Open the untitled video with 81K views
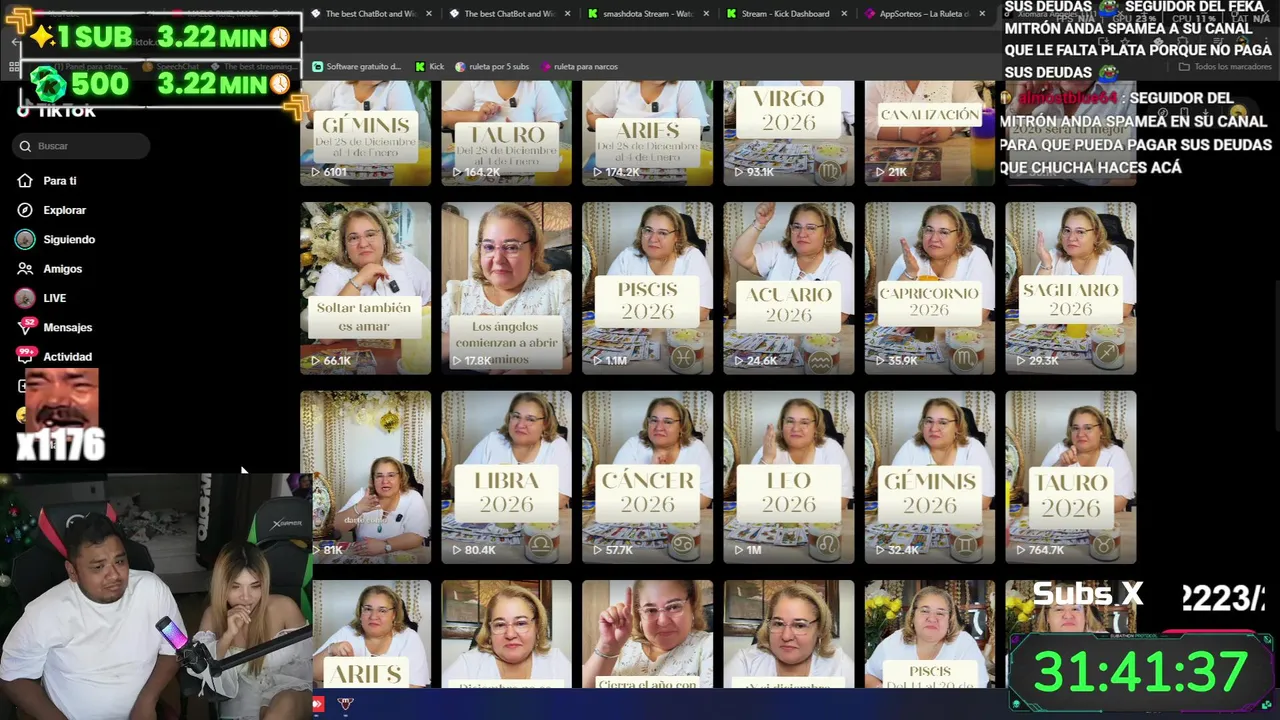 366,477
